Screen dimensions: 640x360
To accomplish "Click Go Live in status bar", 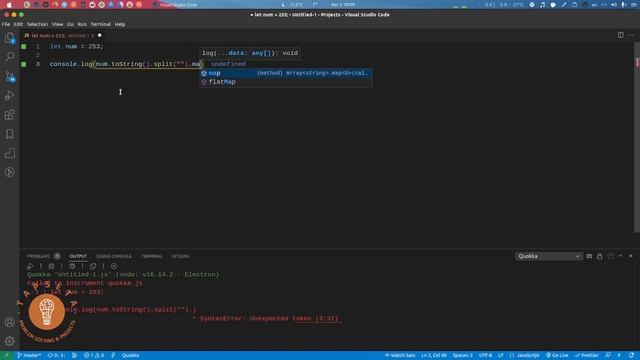I will click(557, 356).
